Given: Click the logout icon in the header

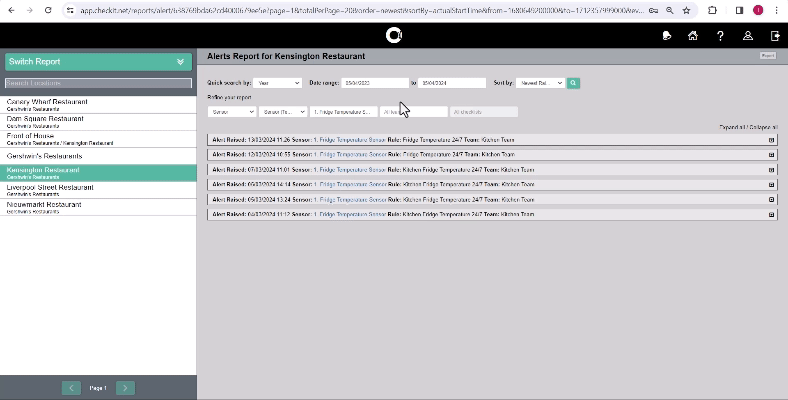Looking at the screenshot, I should coord(775,36).
